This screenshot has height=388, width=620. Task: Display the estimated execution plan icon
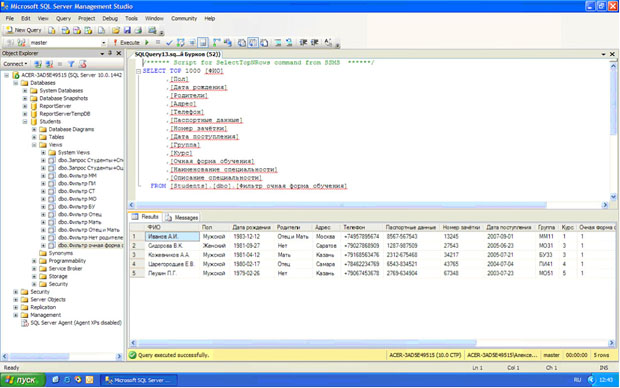coord(181,42)
